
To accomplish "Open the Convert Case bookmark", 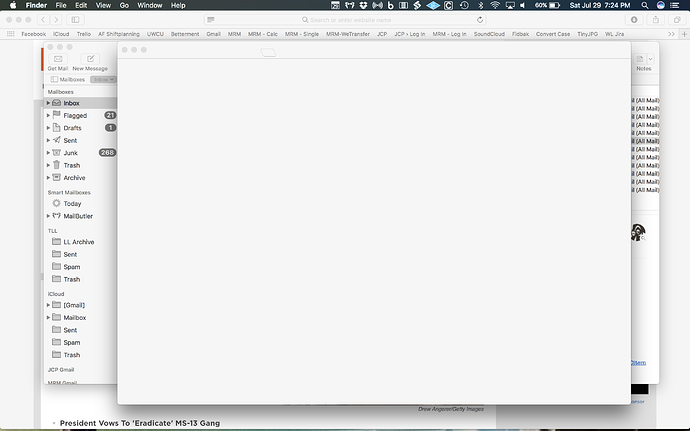I will pos(553,34).
